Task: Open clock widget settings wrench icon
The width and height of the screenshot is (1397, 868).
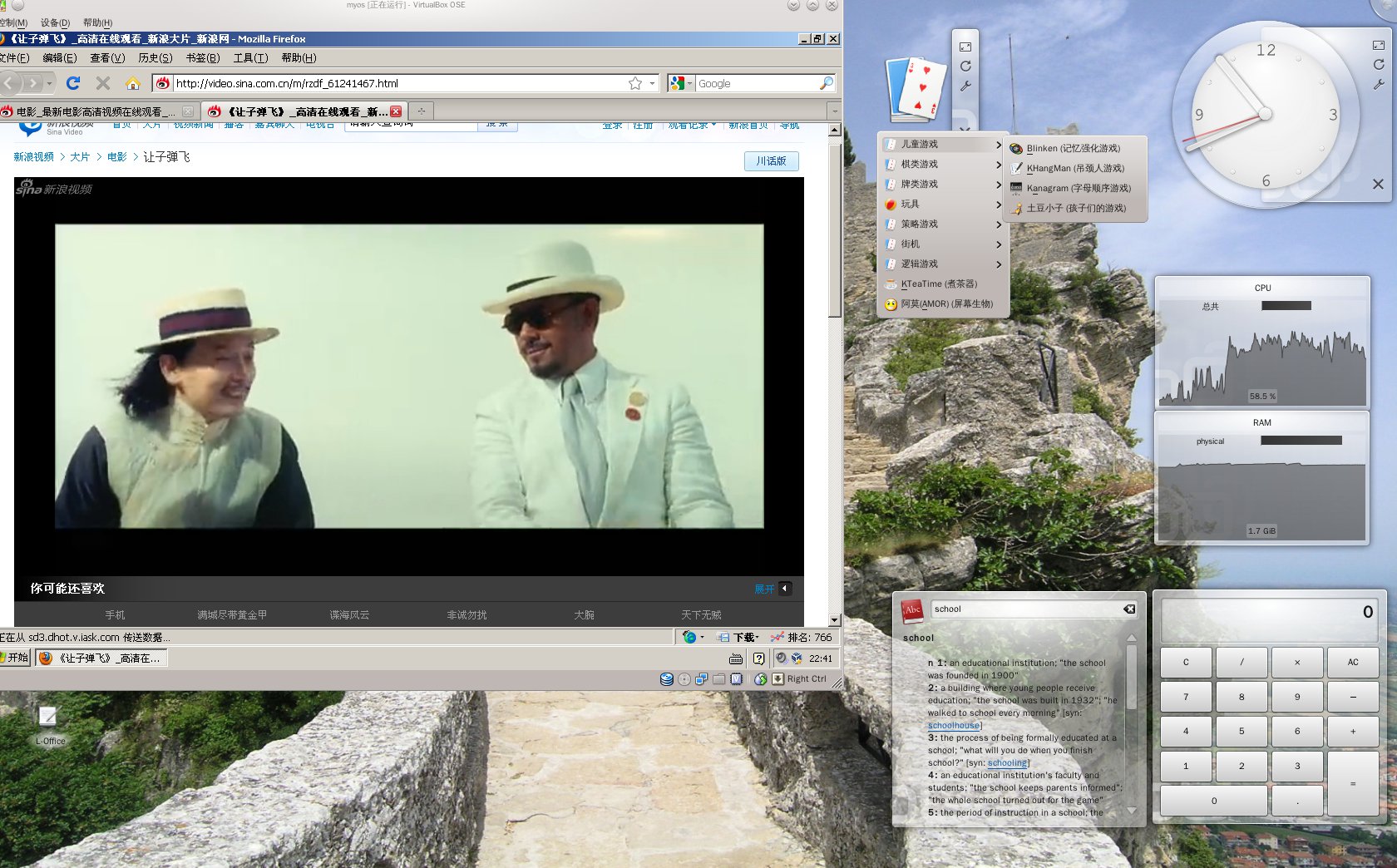Action: pos(1379,84)
